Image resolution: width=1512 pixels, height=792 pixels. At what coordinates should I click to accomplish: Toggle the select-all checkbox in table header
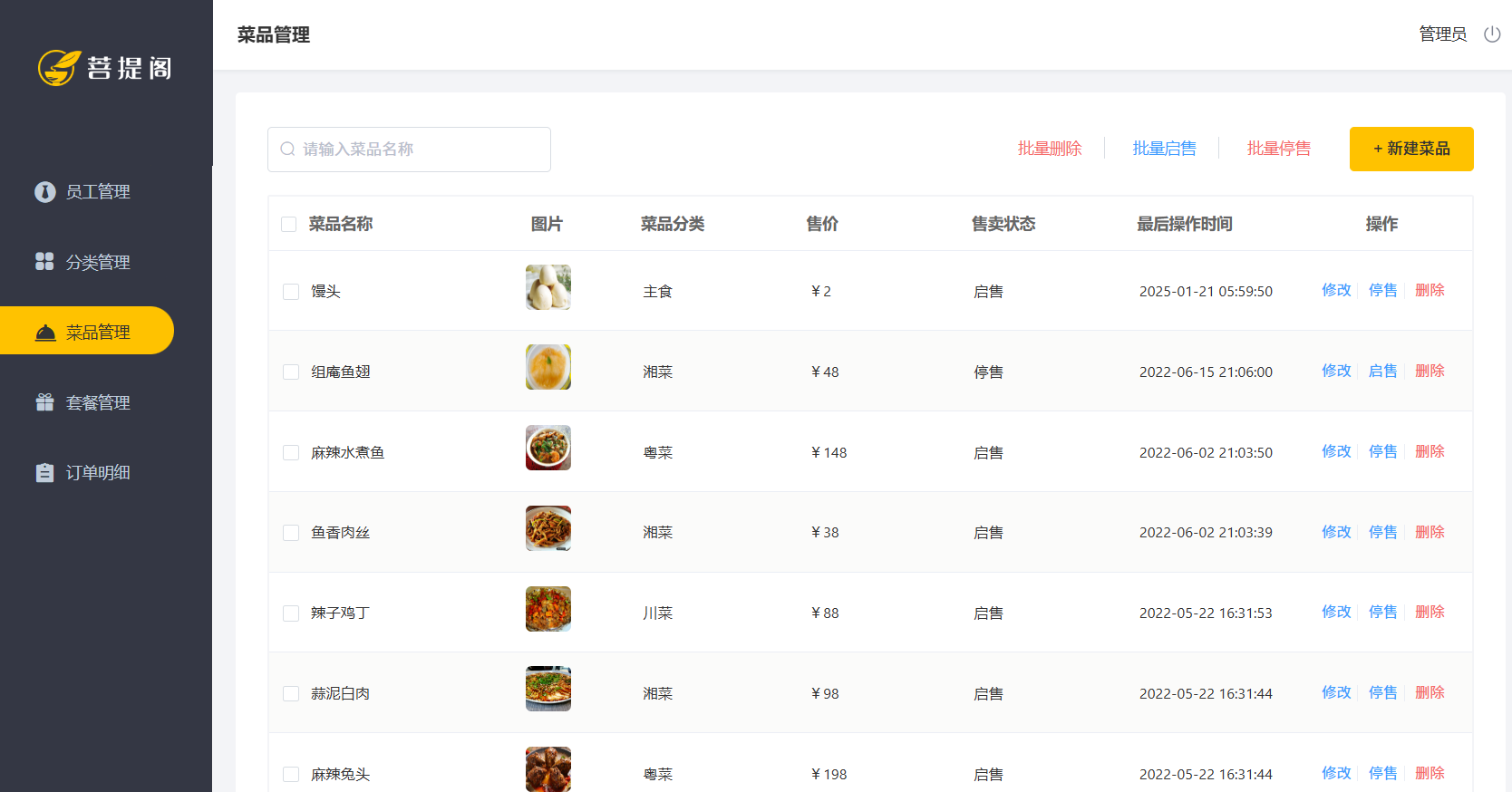[289, 224]
